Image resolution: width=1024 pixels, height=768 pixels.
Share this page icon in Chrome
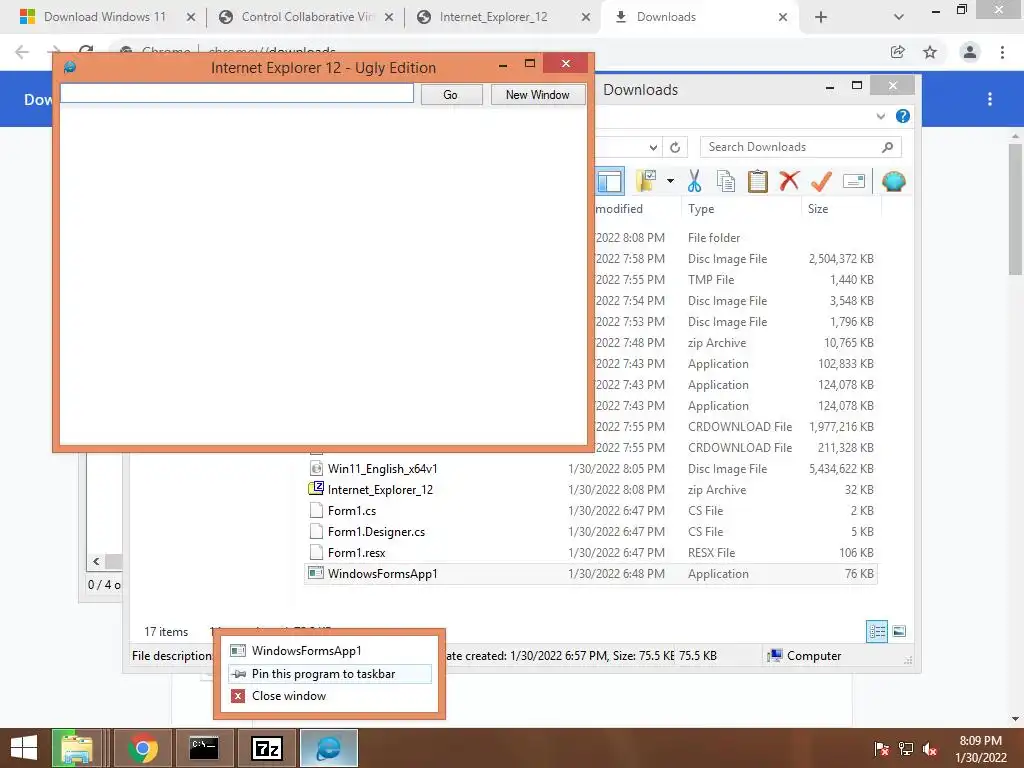(898, 52)
